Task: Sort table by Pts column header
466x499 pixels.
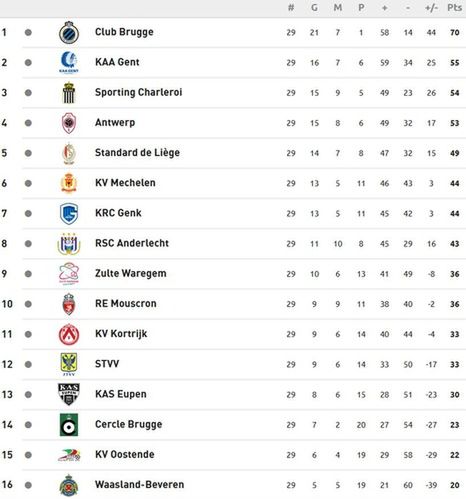Action: (455, 7)
